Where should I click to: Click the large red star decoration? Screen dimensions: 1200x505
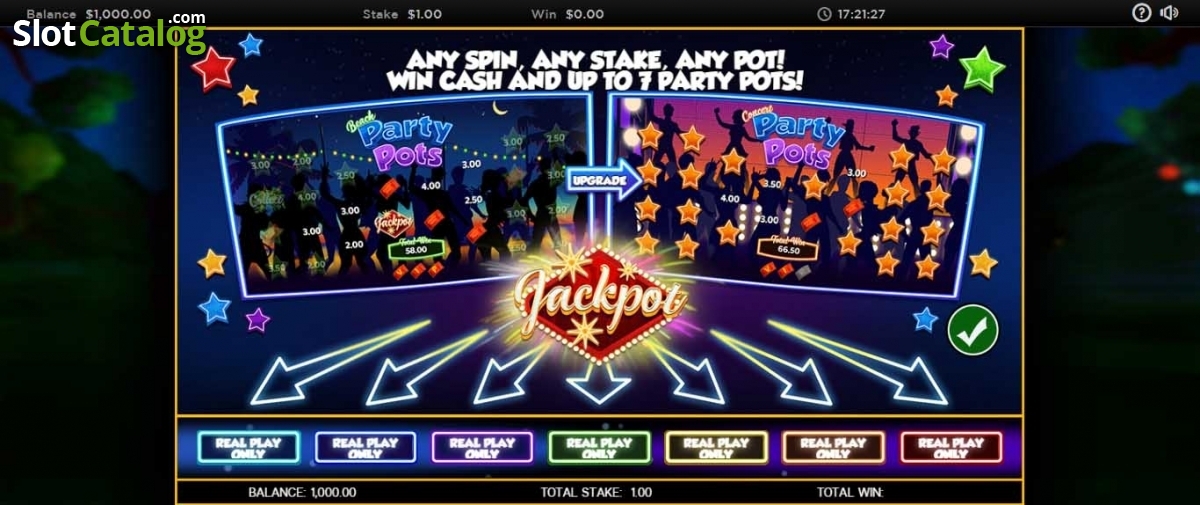pyautogui.click(x=213, y=69)
